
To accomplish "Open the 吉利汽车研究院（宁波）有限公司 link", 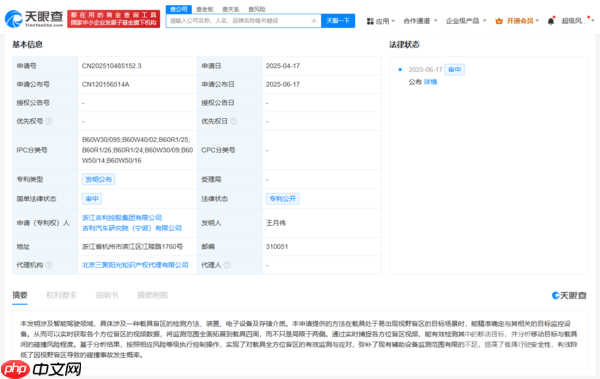I will [132, 228].
